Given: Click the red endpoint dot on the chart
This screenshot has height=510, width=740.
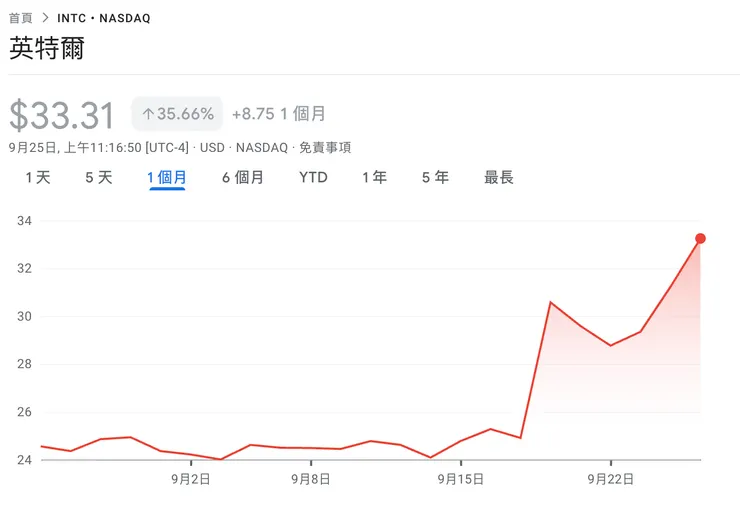Looking at the screenshot, I should coord(700,238).
